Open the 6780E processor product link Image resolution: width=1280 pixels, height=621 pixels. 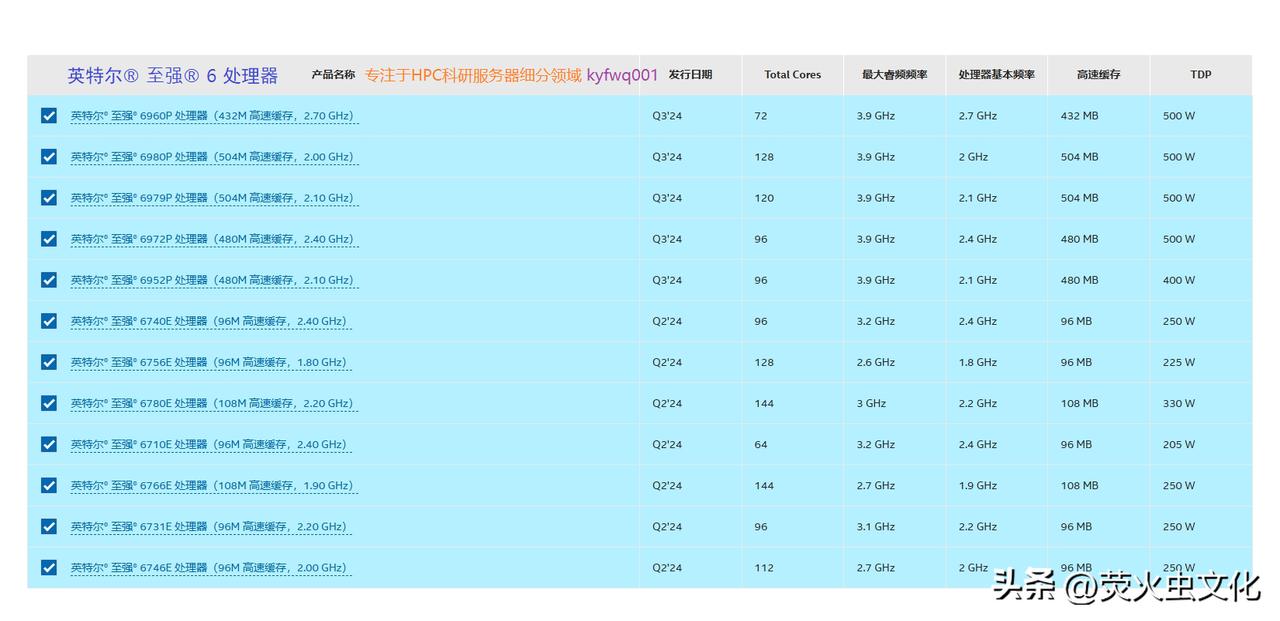(214, 403)
